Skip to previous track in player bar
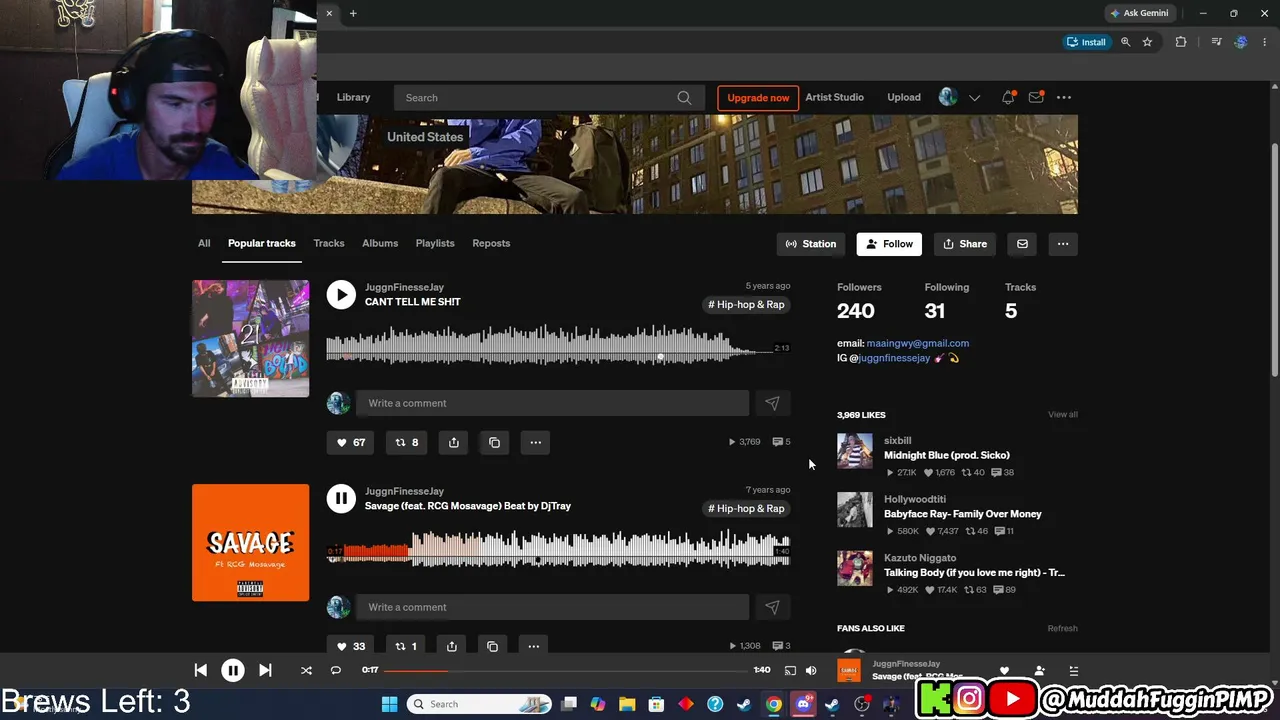This screenshot has height=720, width=1280. click(x=201, y=670)
